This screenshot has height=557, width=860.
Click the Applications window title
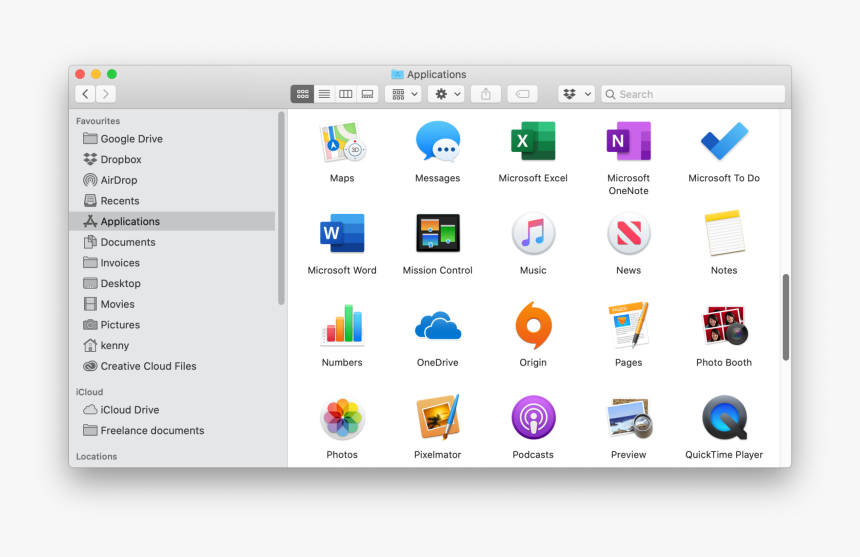[x=437, y=74]
